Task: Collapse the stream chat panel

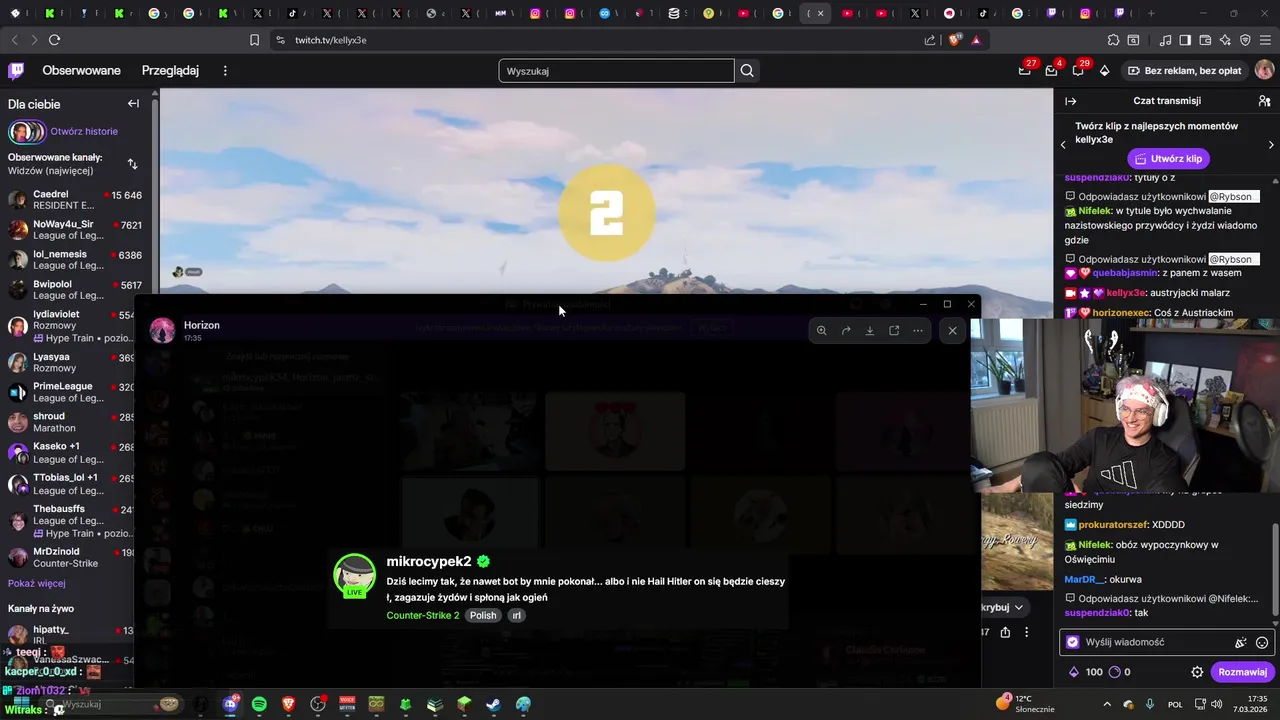Action: coord(1070,101)
